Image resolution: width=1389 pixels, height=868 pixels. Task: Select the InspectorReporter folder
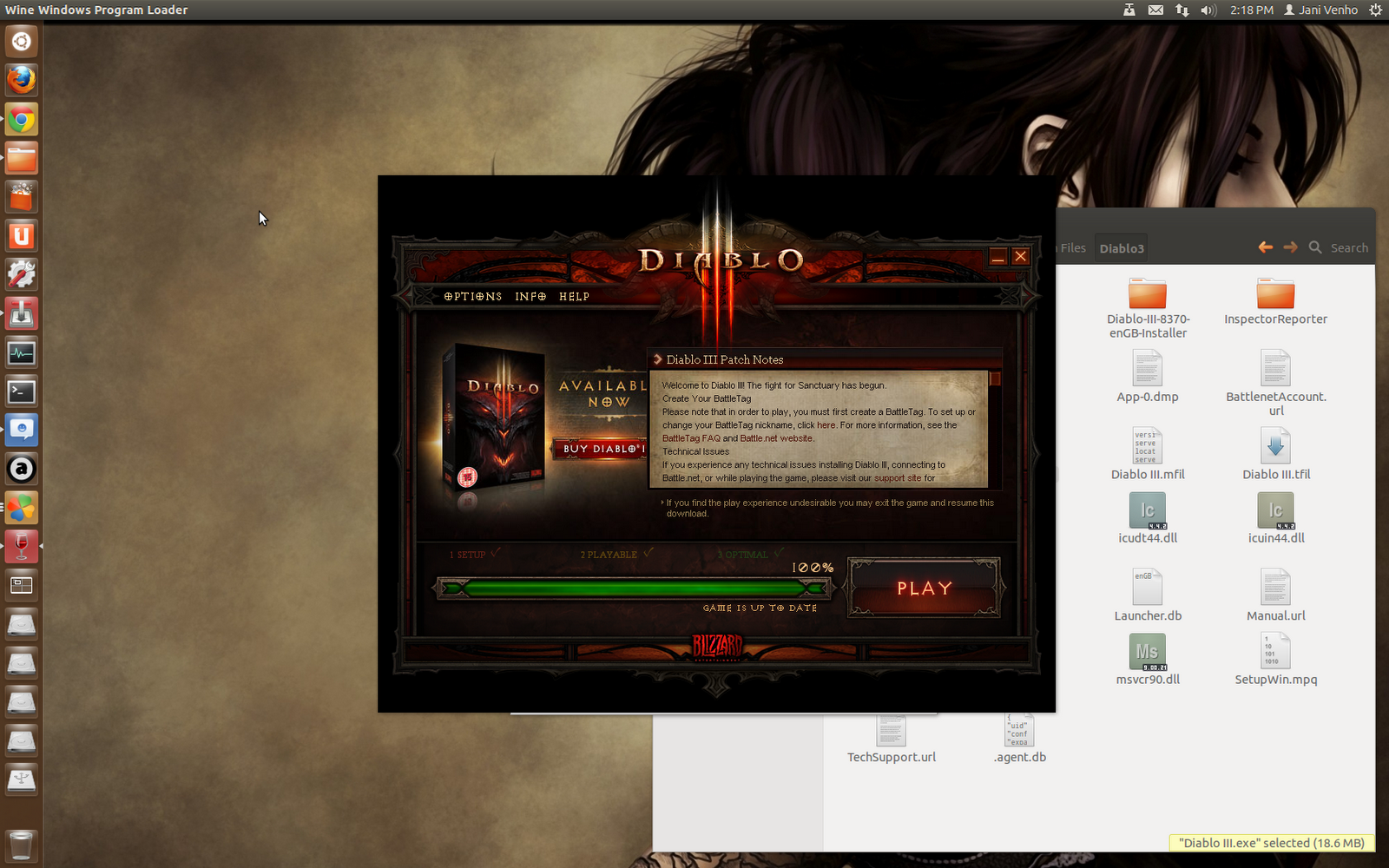[1275, 302]
